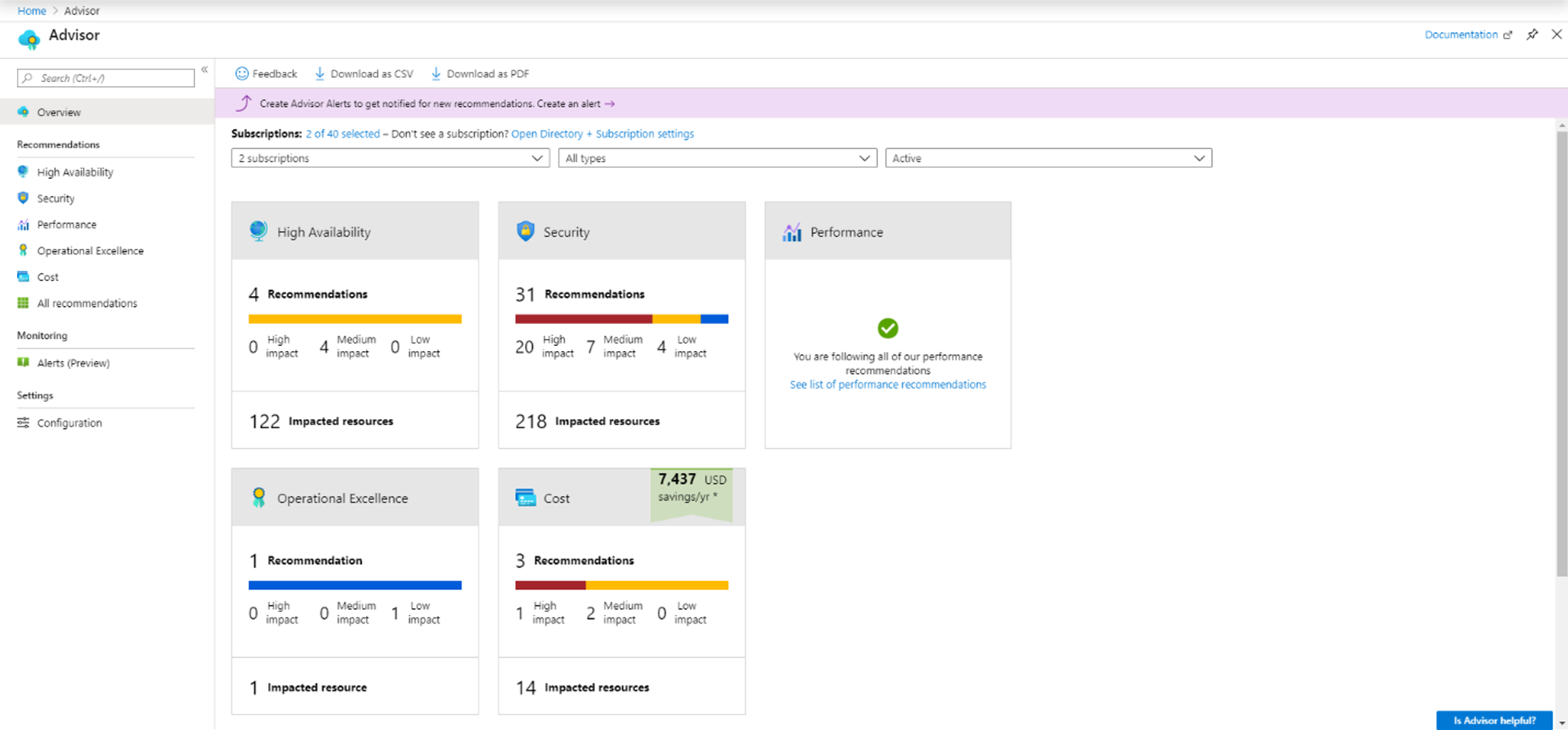The image size is (1568, 730).
Task: Click the Operational Excellence ribbon icon in sidebar
Action: click(23, 250)
